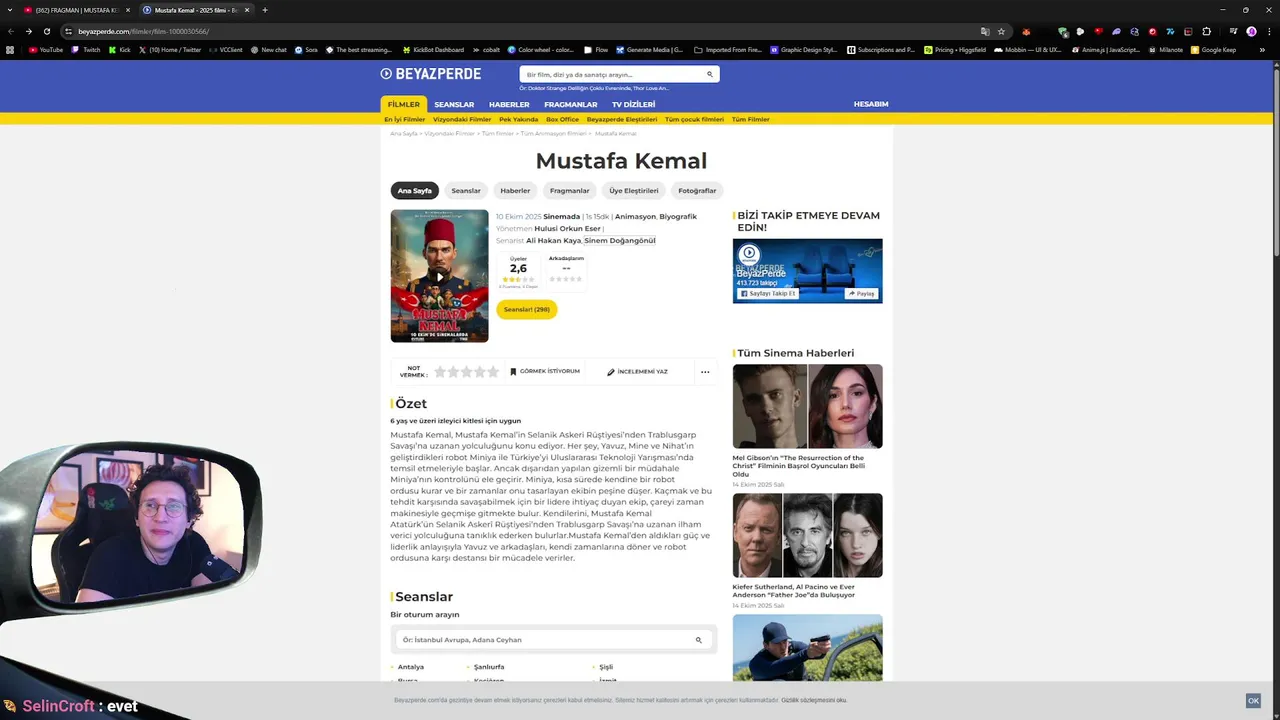Viewport: 1280px width, 720px height.
Task: Open the Box Office submenu link
Action: [x=562, y=119]
